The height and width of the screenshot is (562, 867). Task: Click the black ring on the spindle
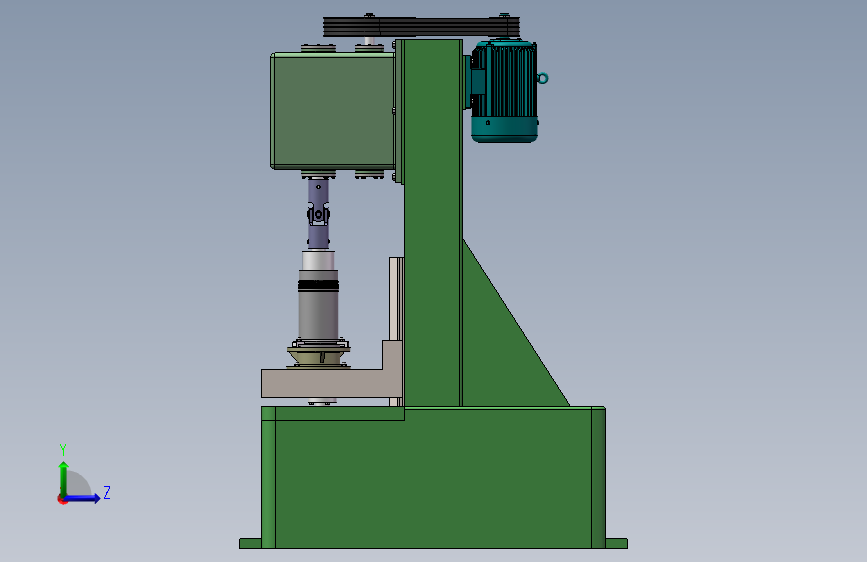(x=318, y=285)
